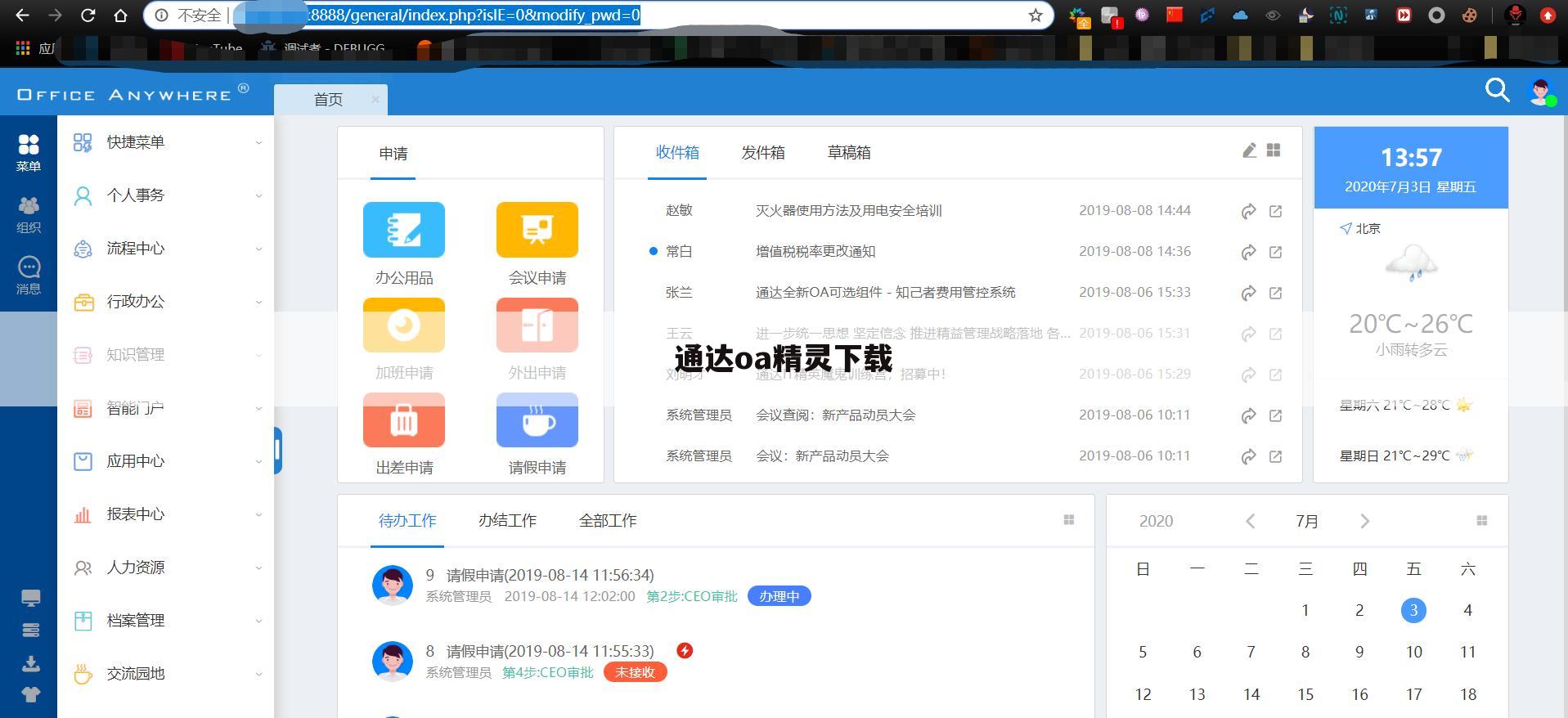The height and width of the screenshot is (718, 1568).
Task: Click compose pencil icon in mail panel
Action: pyautogui.click(x=1249, y=150)
